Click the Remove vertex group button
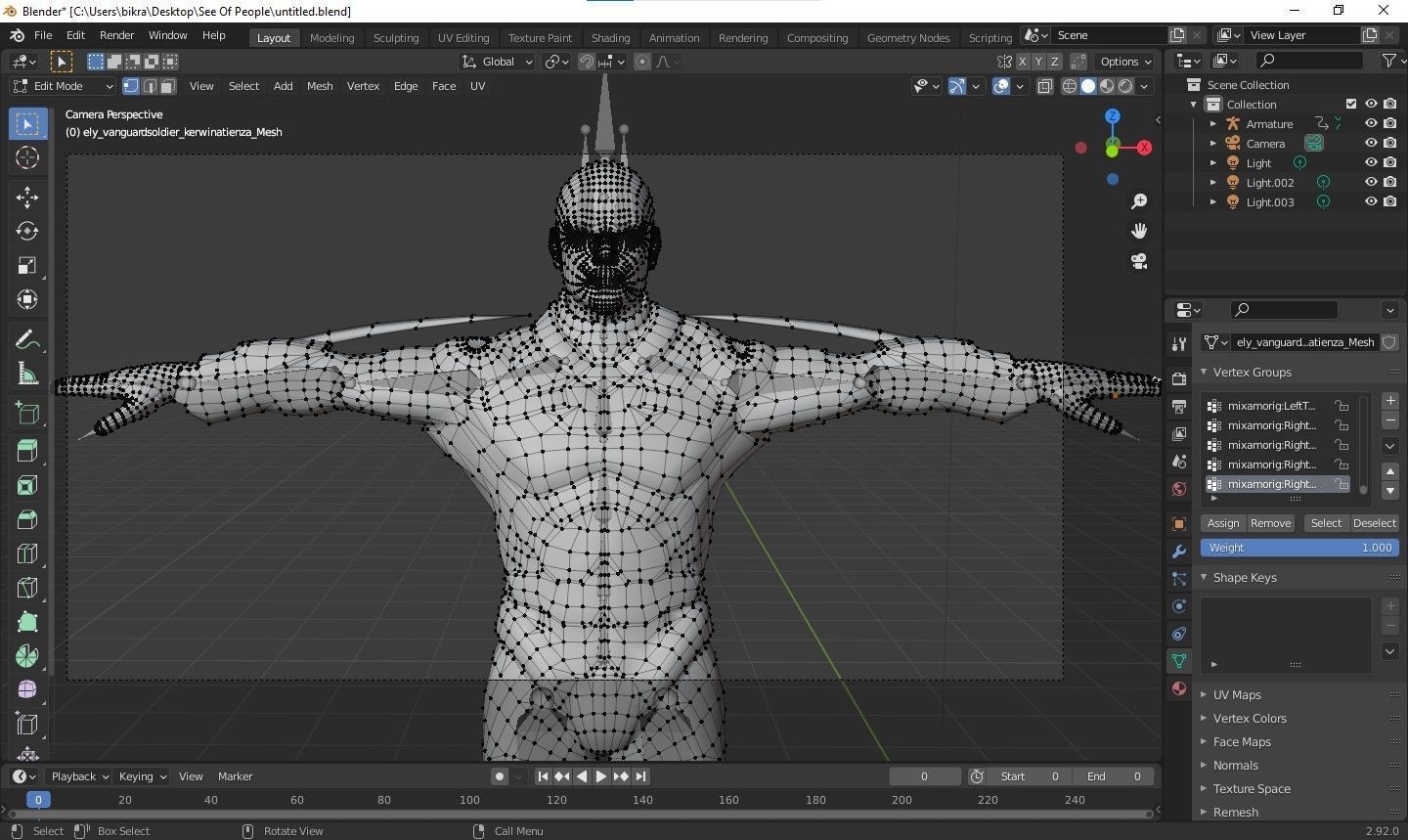Image resolution: width=1408 pixels, height=840 pixels. click(1271, 523)
